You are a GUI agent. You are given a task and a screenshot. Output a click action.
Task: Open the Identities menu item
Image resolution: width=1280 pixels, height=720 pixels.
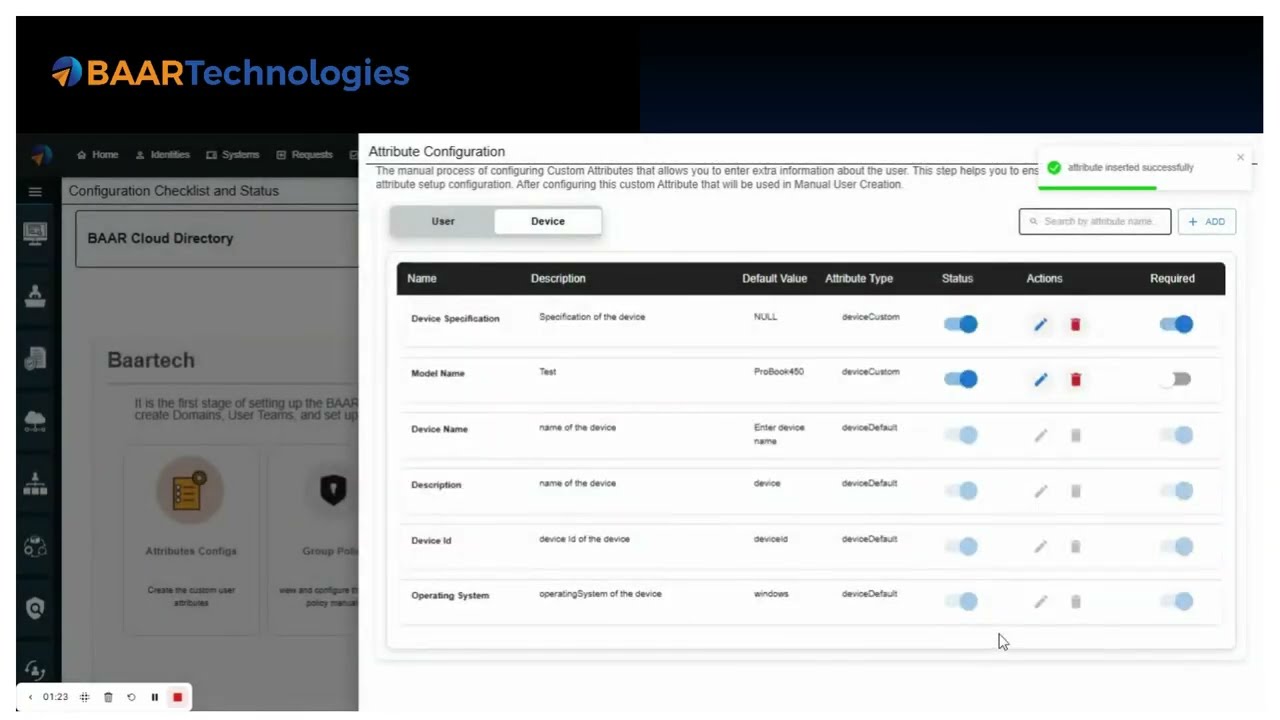(x=163, y=155)
